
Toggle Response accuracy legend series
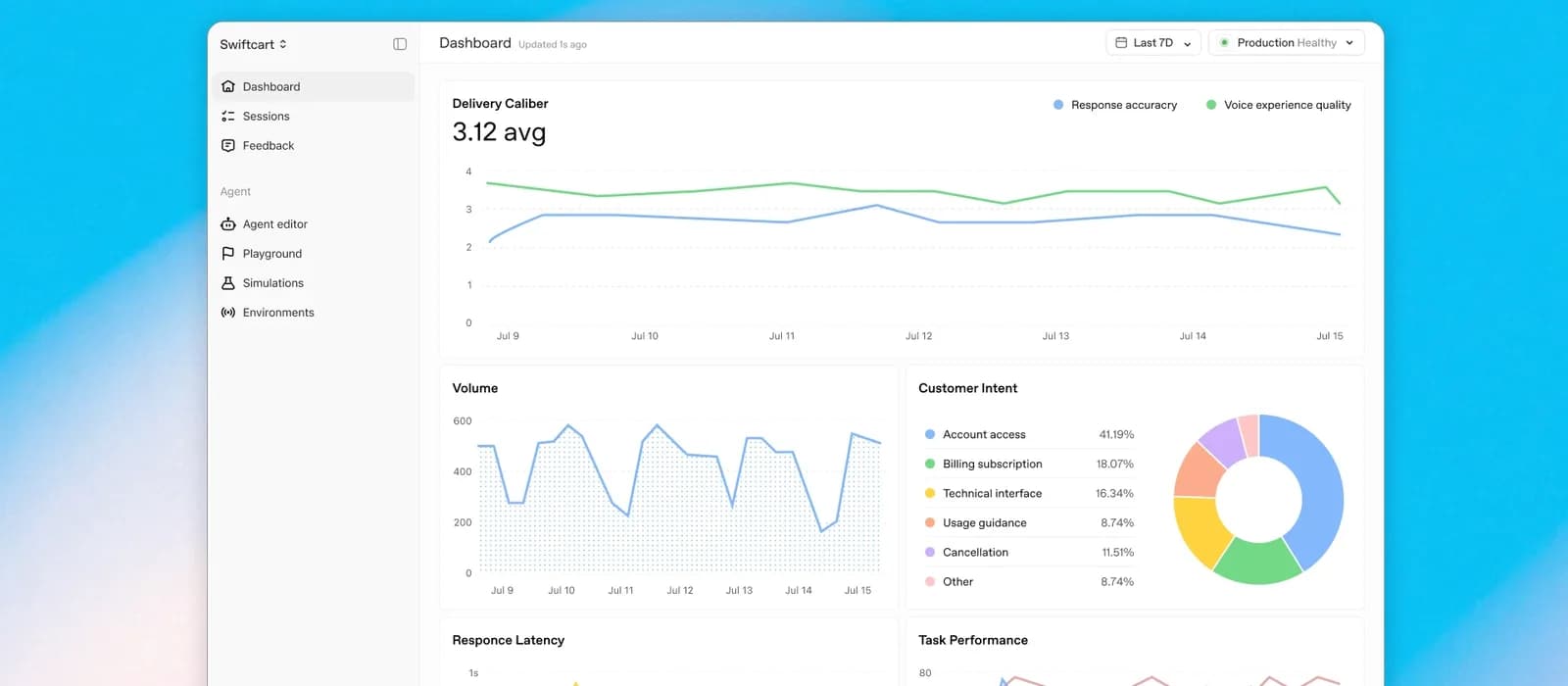[x=1115, y=105]
